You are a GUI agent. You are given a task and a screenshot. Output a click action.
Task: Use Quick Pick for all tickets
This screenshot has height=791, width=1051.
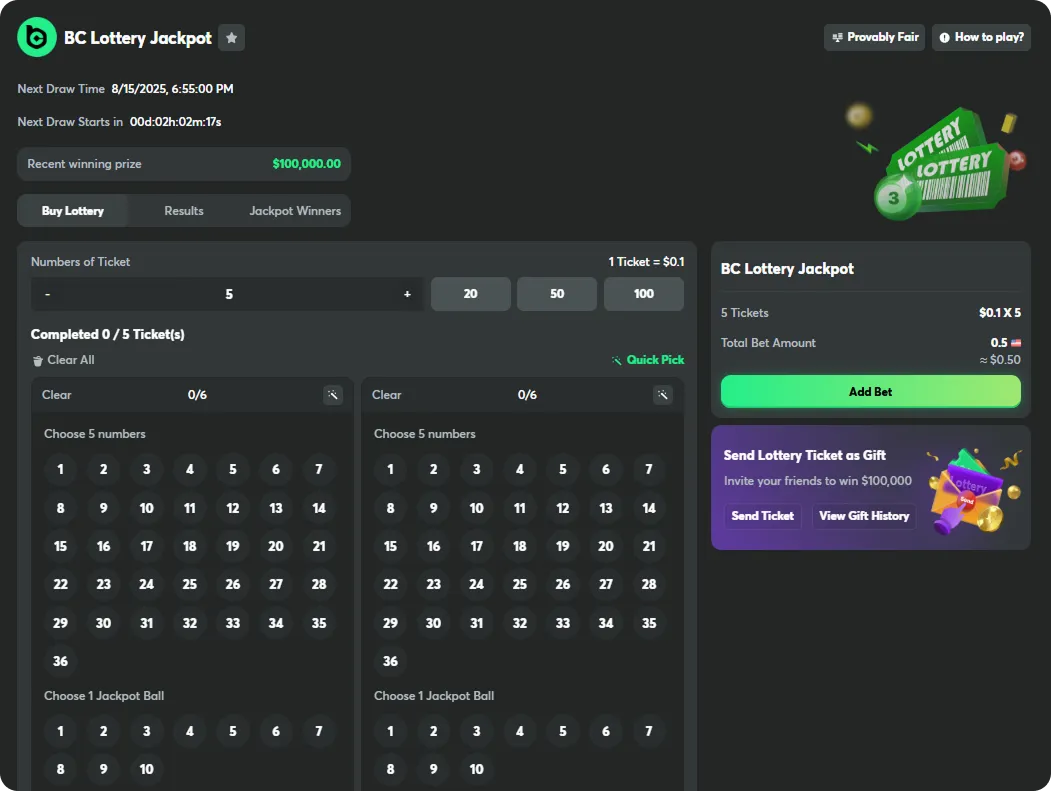tap(647, 360)
